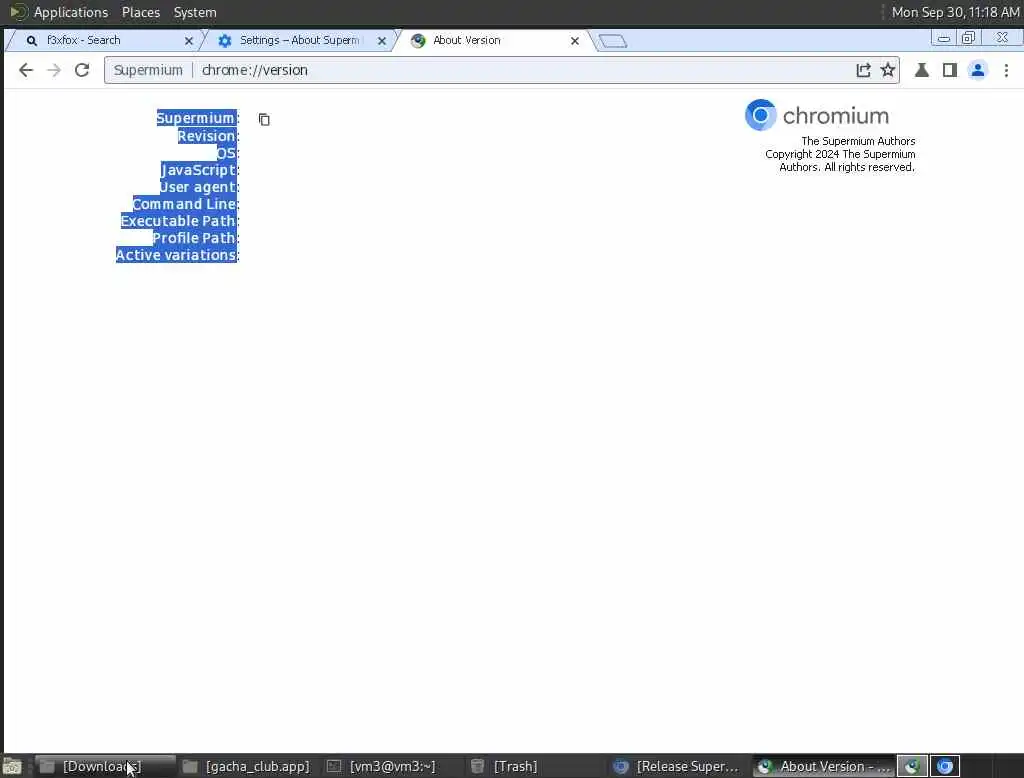Copy version info with the clipboard icon

pos(264,119)
